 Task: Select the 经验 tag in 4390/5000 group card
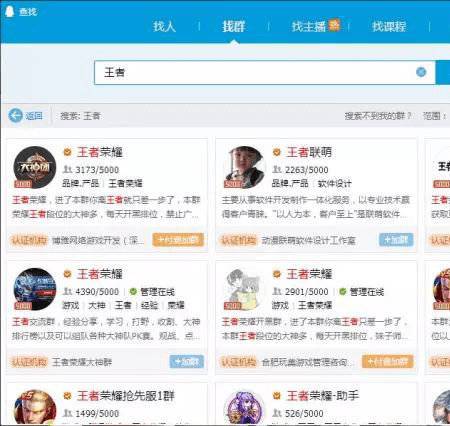[x=149, y=305]
